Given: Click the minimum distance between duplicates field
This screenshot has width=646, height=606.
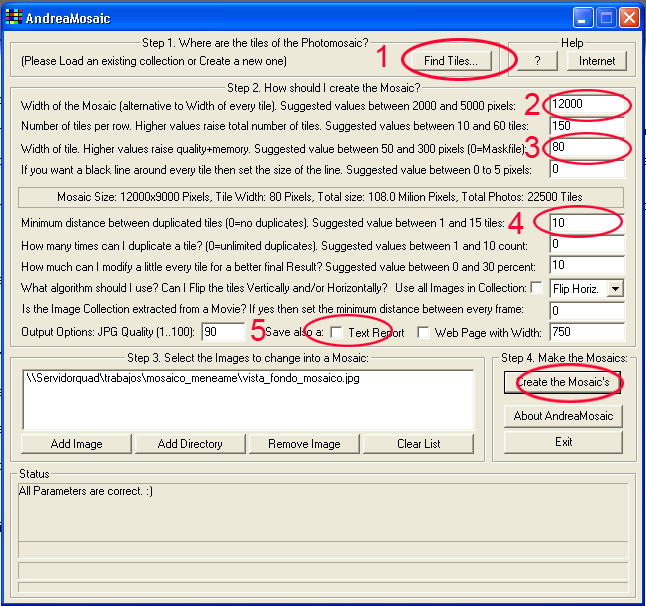Looking at the screenshot, I should tap(587, 223).
